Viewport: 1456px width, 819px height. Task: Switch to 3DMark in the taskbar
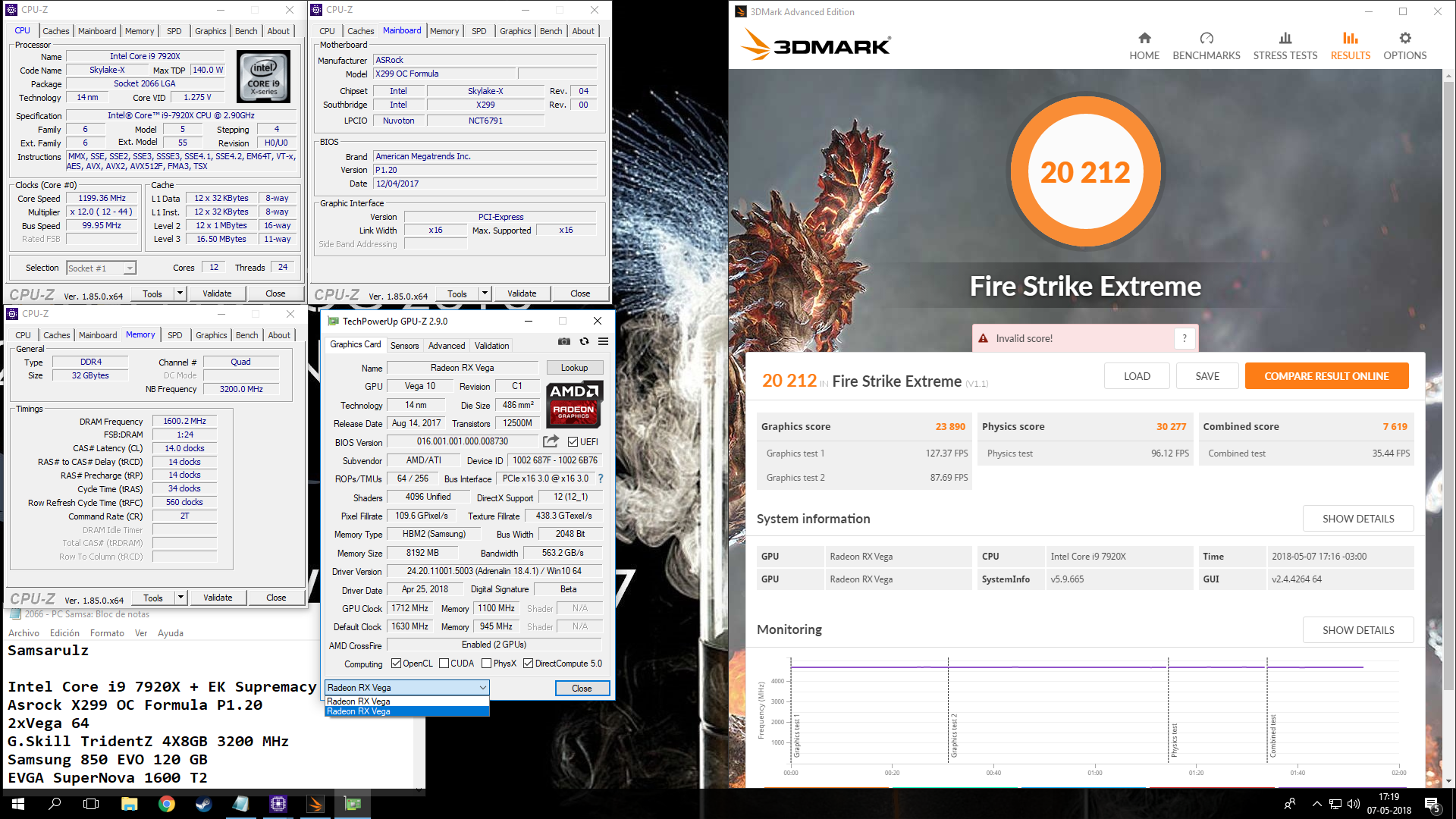point(315,804)
